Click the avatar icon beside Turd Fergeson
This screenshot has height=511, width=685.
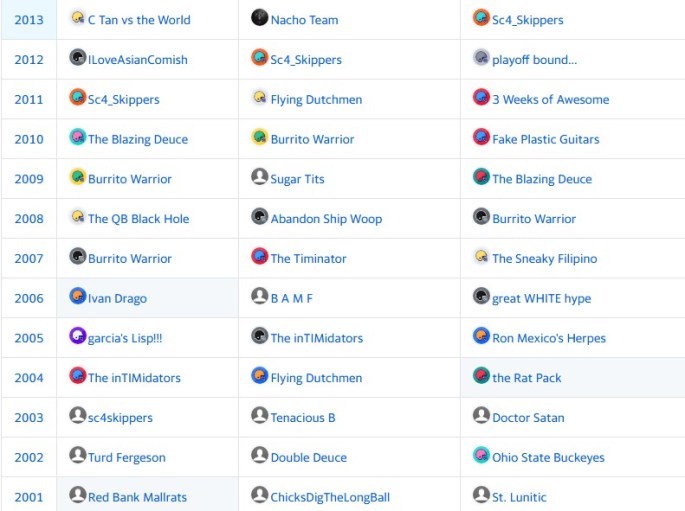(x=77, y=456)
